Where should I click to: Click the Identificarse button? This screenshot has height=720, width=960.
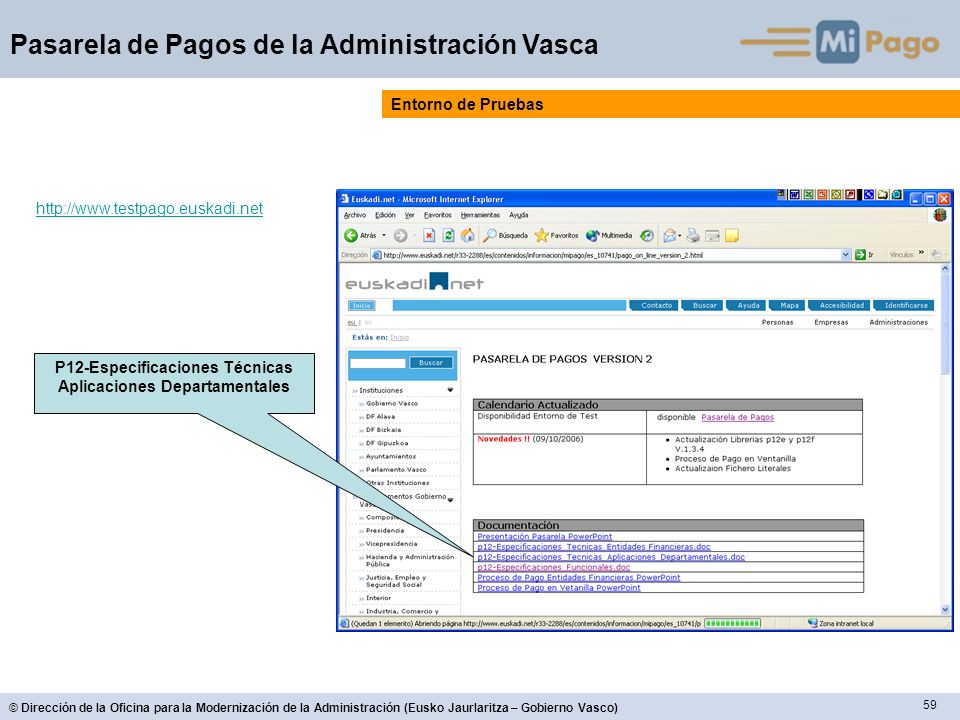point(906,306)
